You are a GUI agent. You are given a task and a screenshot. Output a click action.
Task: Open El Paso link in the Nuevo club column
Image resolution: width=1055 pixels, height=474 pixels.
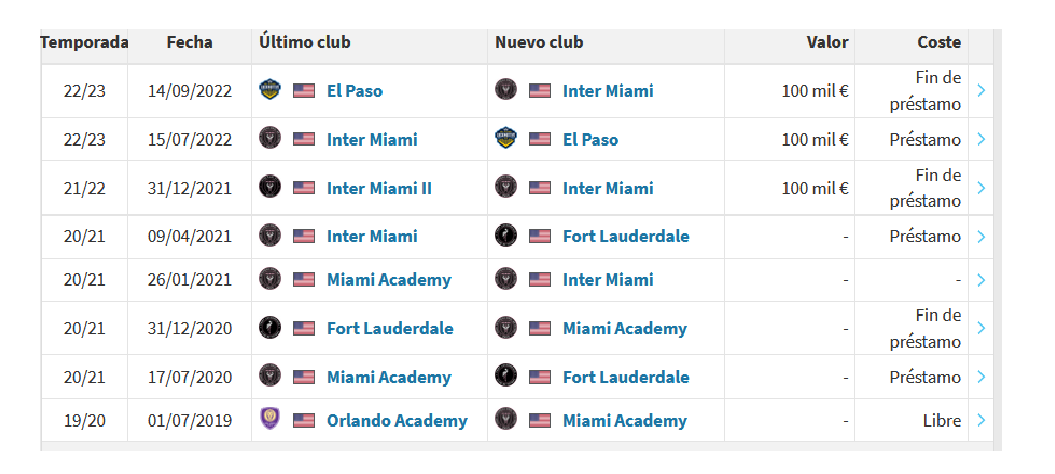coord(590,139)
